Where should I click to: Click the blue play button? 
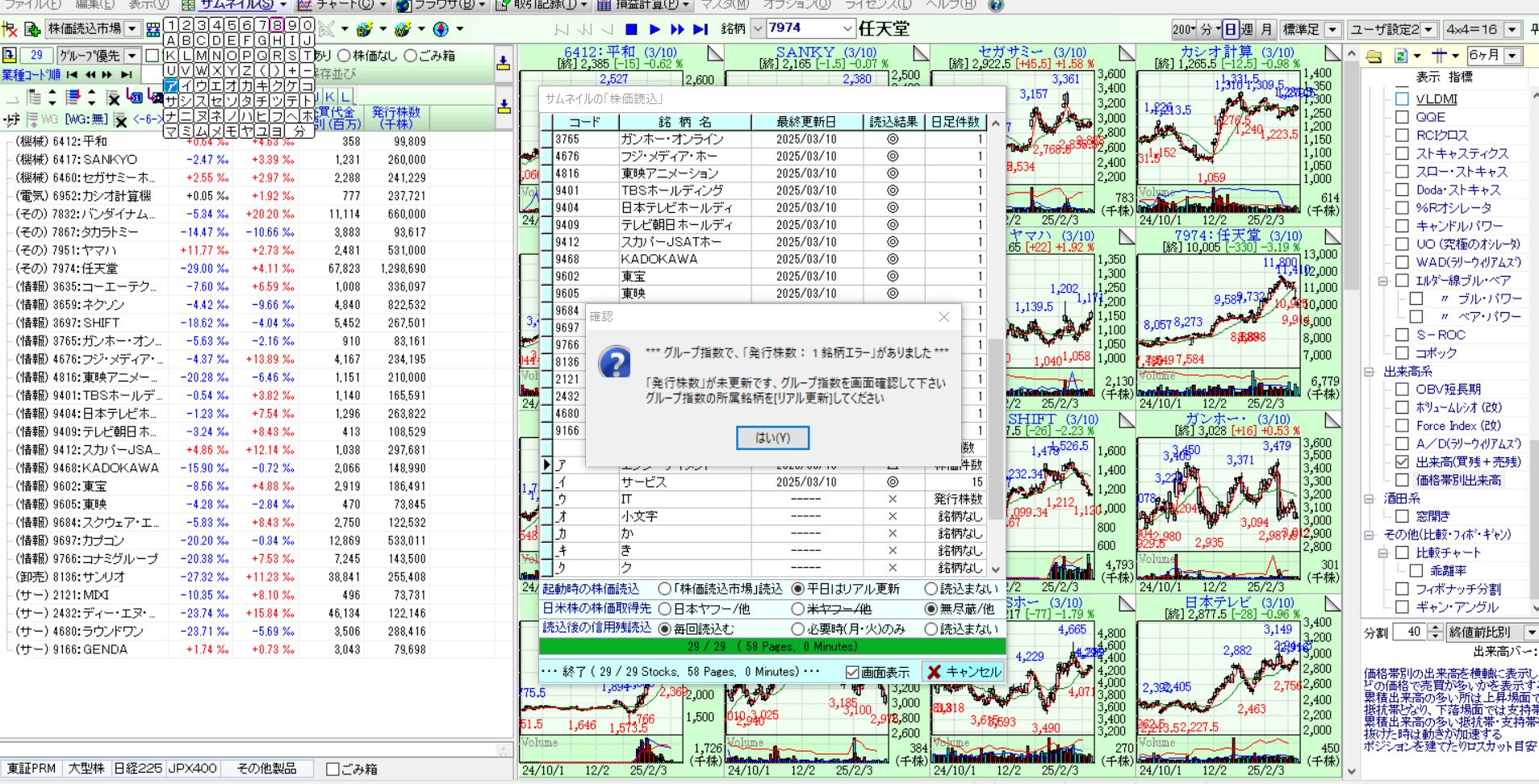(654, 29)
